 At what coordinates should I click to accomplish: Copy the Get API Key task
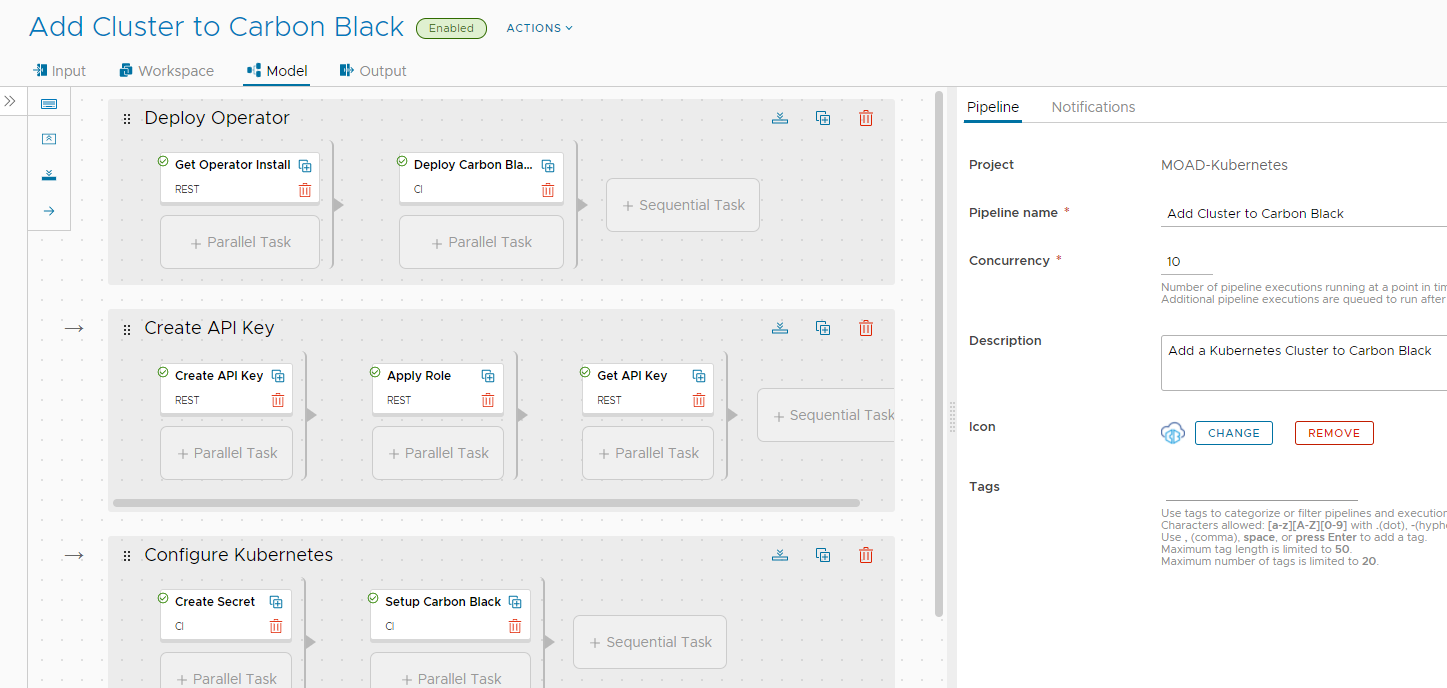pyautogui.click(x=699, y=376)
